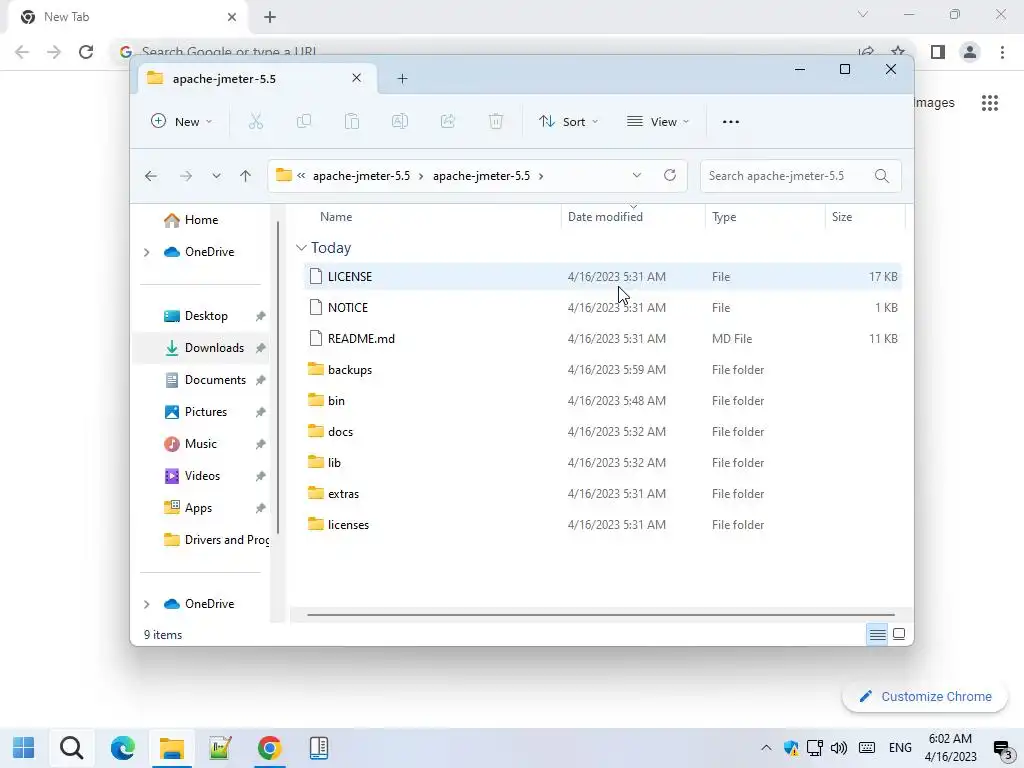Viewport: 1024px width, 768px height.
Task: Open the notification center icon
Action: [x=1002, y=748]
